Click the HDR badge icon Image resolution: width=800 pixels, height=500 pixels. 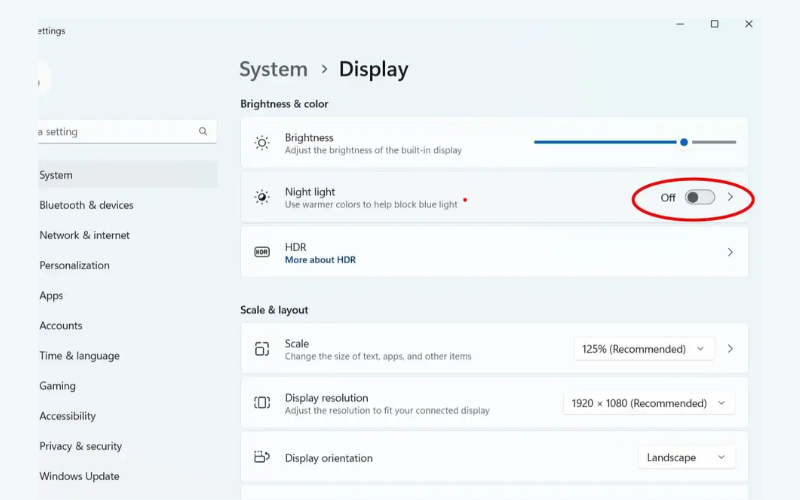[262, 252]
